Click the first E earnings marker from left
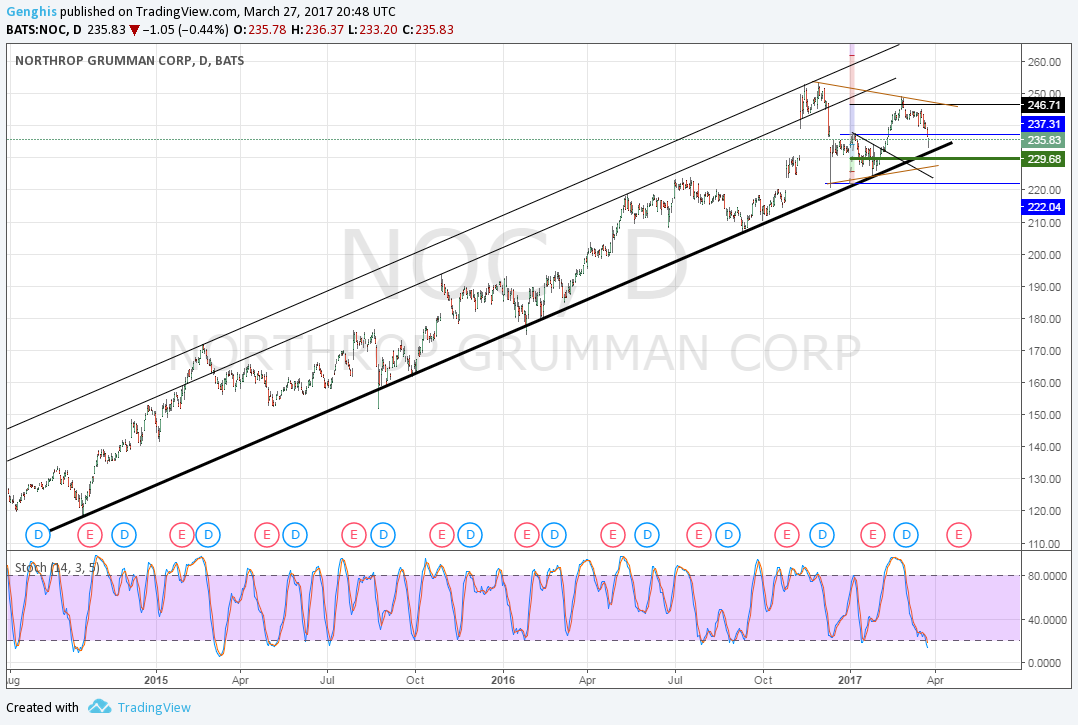Screen dimensions: 1078x725 click(90, 535)
